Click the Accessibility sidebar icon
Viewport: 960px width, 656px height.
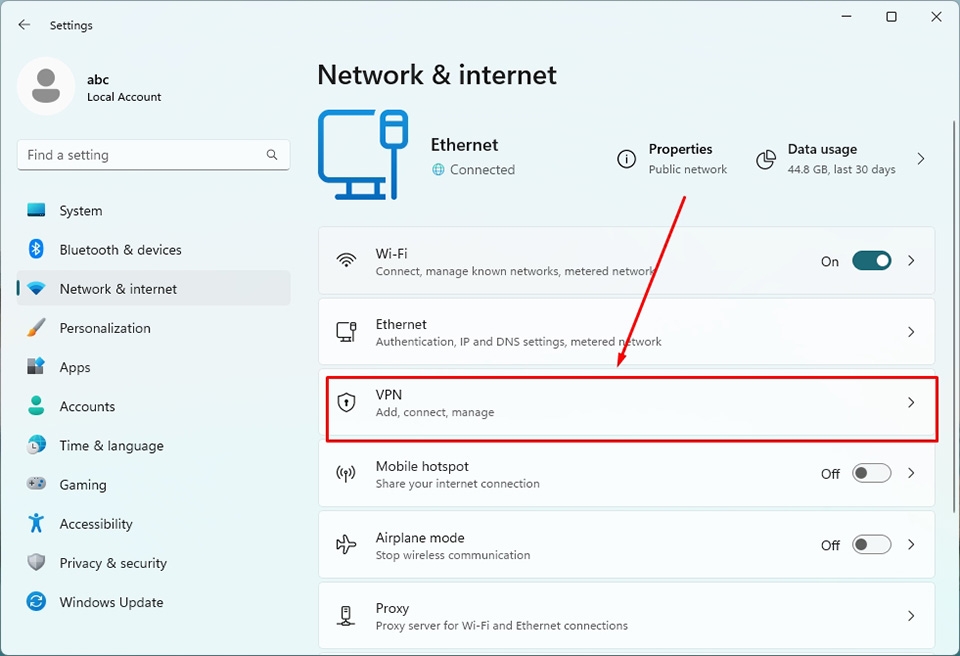[x=35, y=523]
